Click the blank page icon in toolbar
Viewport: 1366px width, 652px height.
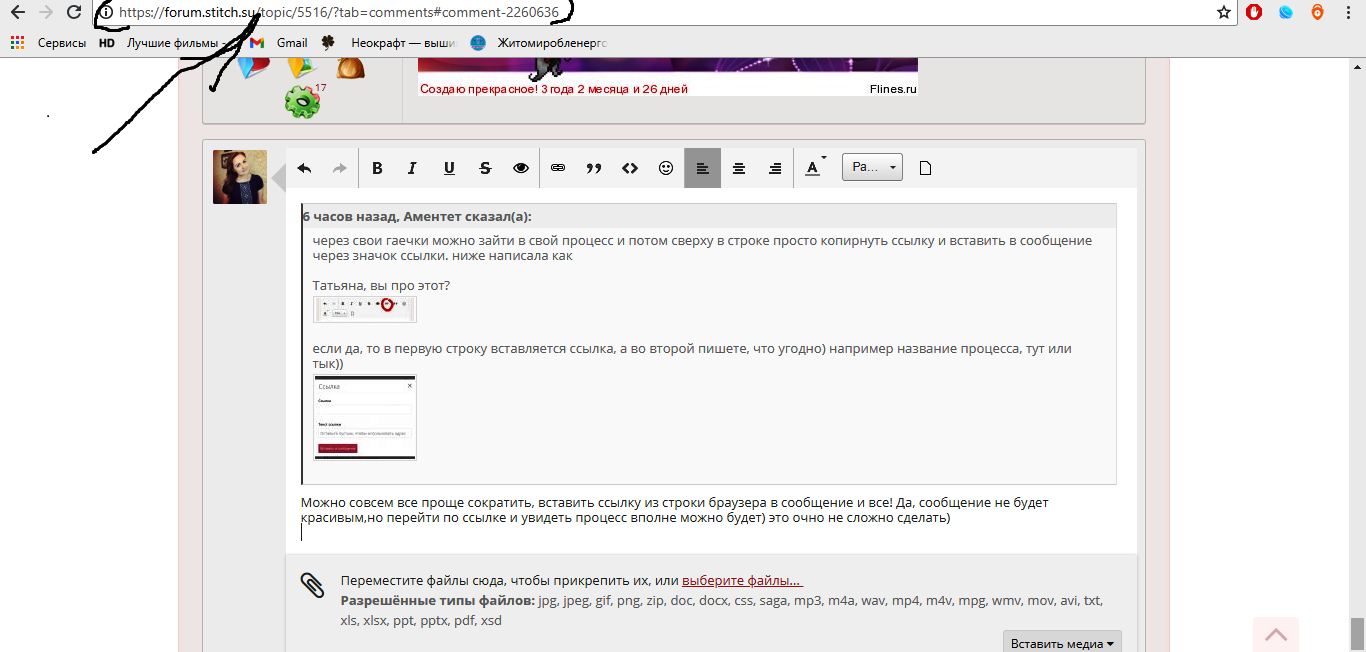tap(925, 168)
